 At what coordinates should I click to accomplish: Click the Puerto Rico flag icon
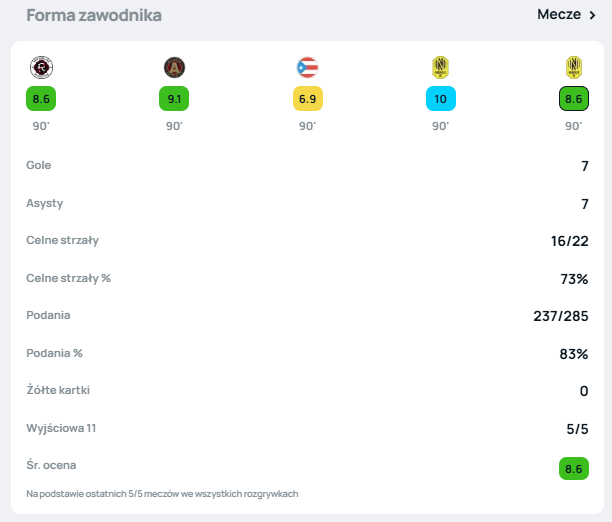point(307,67)
